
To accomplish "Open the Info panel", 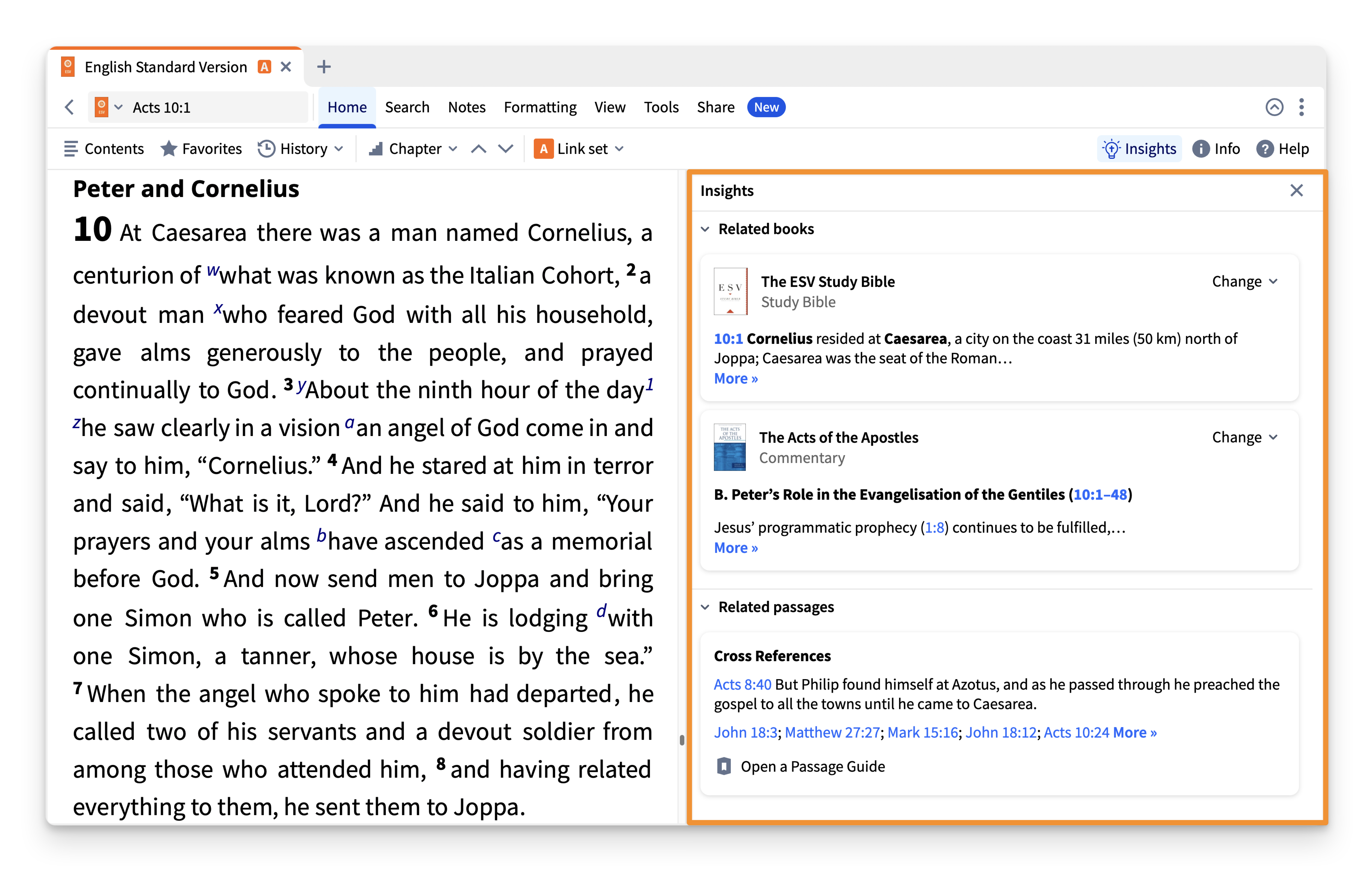I will [x=1216, y=149].
